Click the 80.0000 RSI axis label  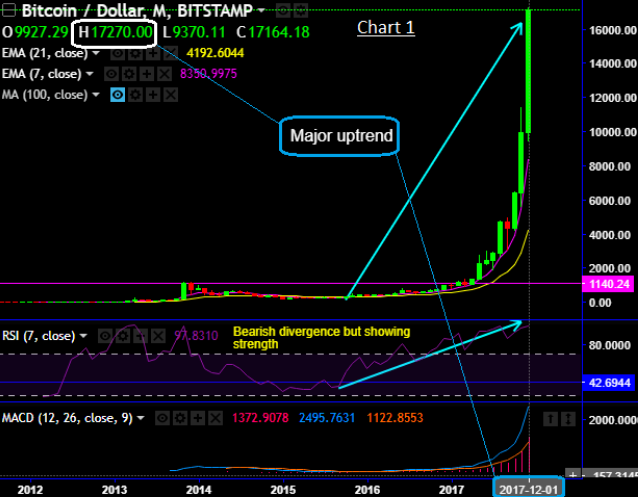[x=610, y=346]
